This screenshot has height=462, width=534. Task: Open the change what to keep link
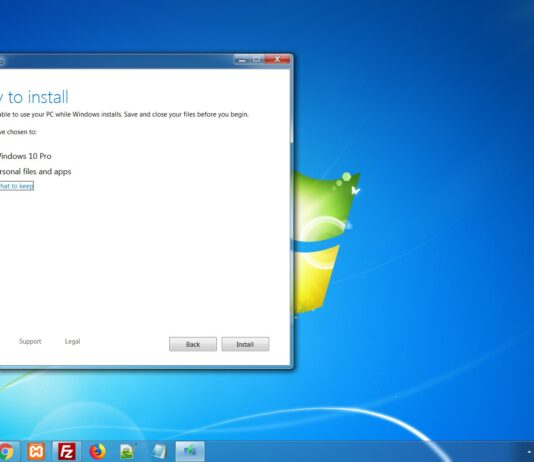16,186
